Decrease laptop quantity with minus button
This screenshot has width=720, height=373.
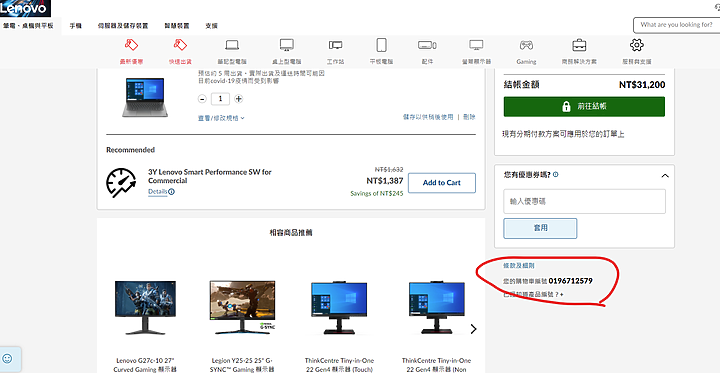point(202,99)
